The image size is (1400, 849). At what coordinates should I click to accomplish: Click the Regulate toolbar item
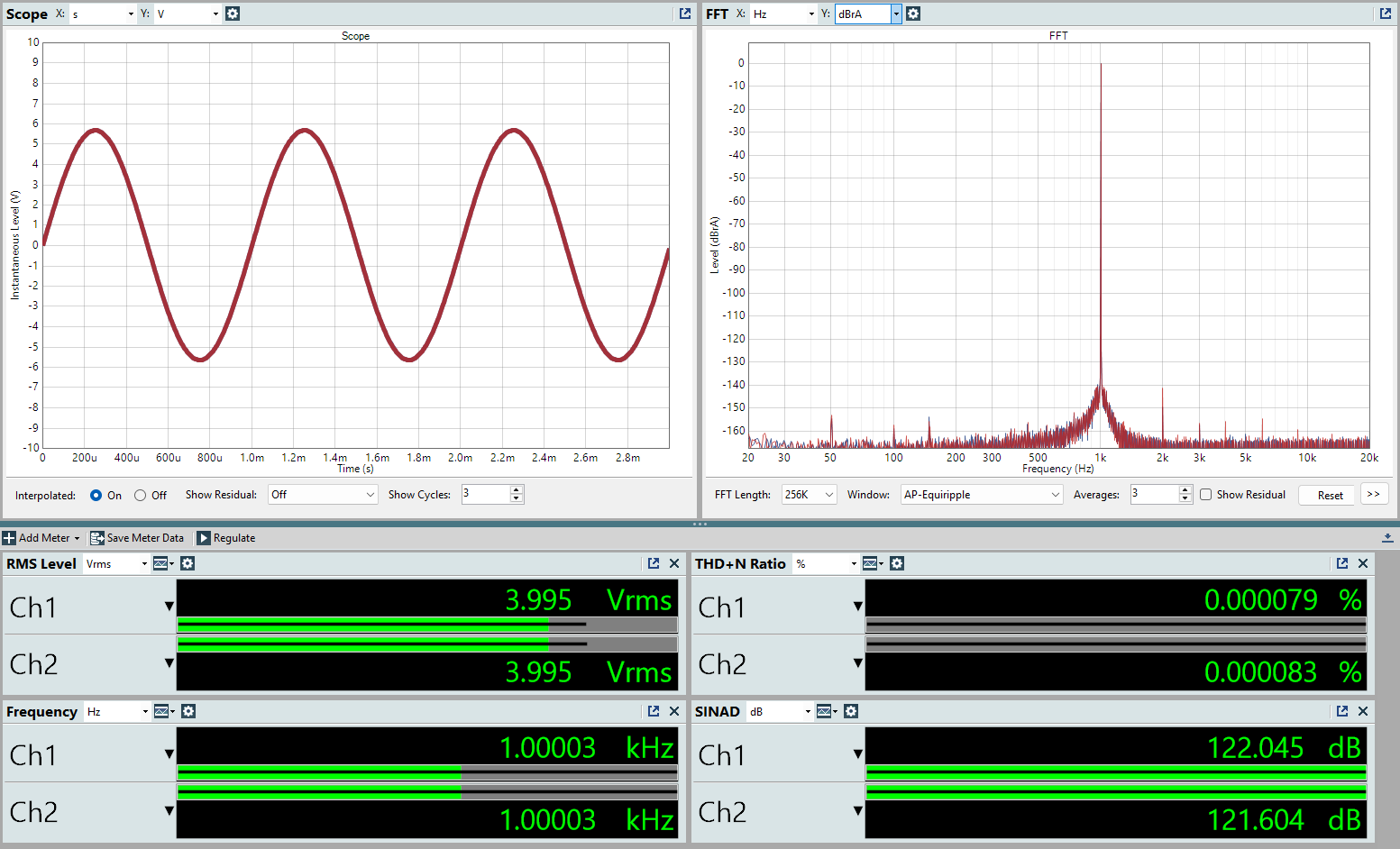point(226,538)
